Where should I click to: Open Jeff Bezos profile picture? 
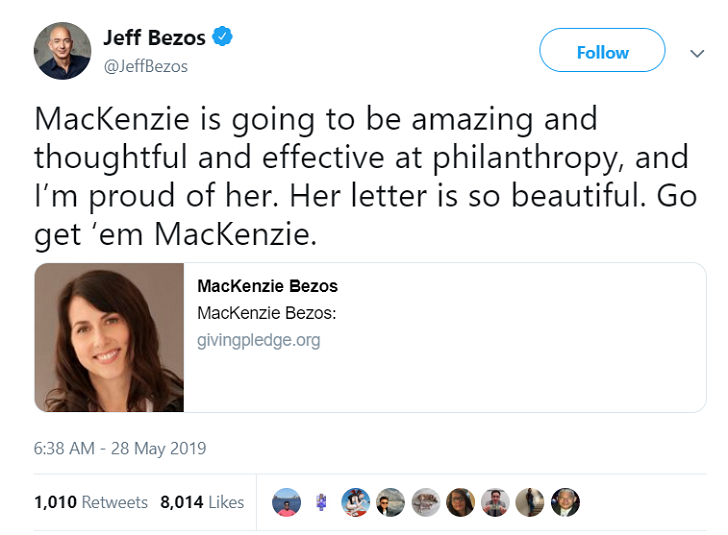[62, 51]
